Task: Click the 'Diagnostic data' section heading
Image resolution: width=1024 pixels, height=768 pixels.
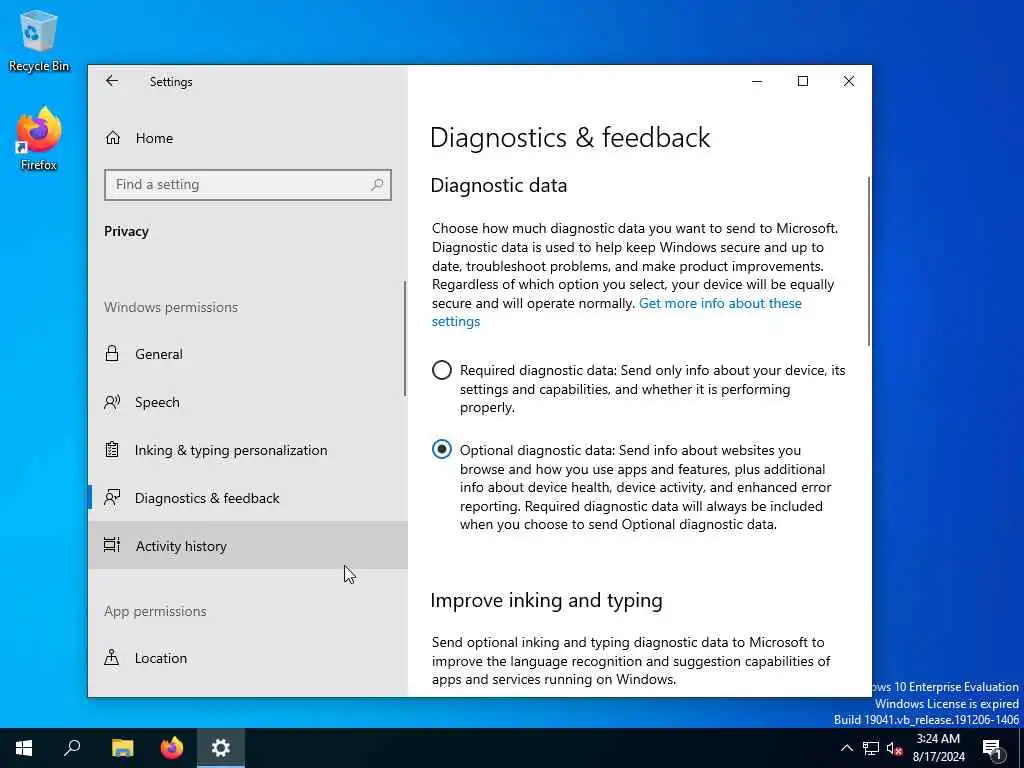Action: pyautogui.click(x=498, y=185)
